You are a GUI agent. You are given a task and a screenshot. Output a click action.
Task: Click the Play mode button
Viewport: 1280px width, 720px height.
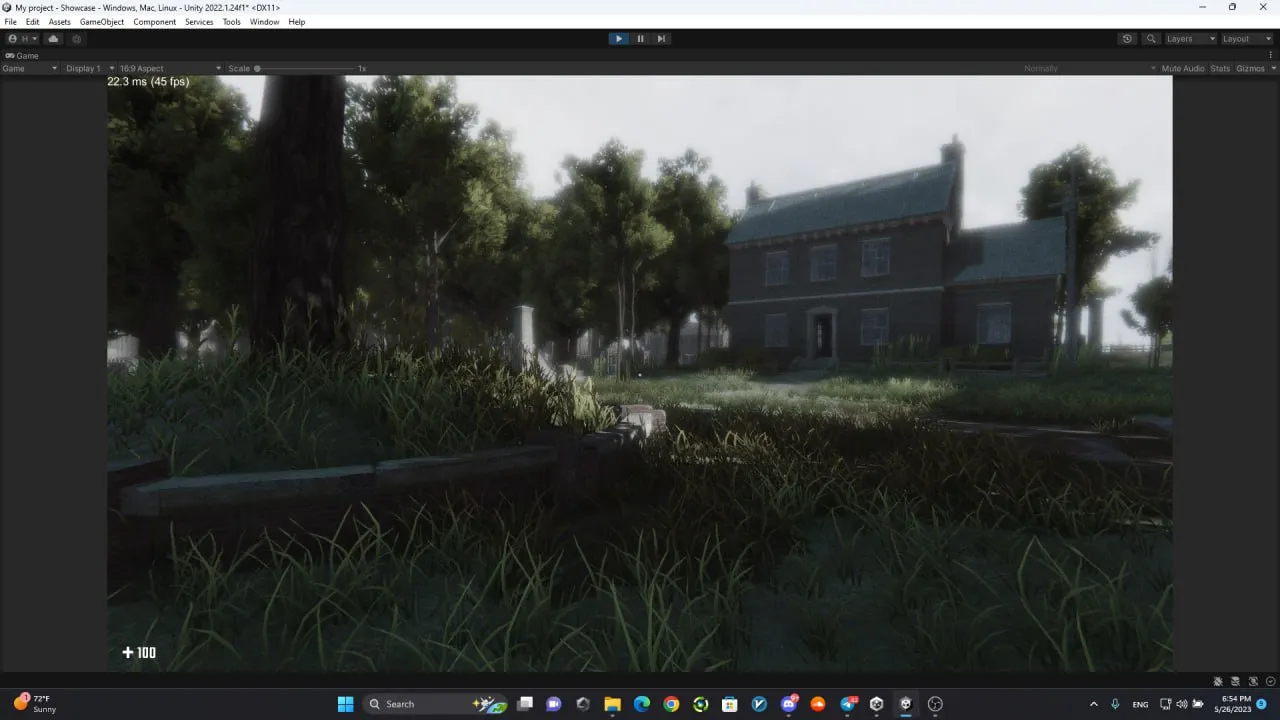[619, 39]
